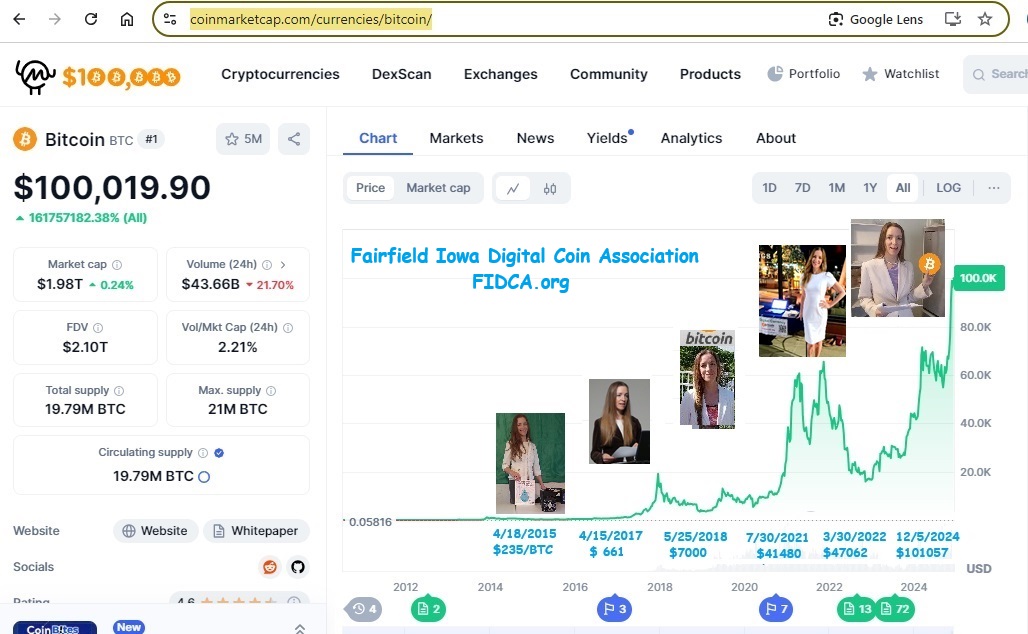
Task: Open the DexScan menu
Action: tap(401, 74)
